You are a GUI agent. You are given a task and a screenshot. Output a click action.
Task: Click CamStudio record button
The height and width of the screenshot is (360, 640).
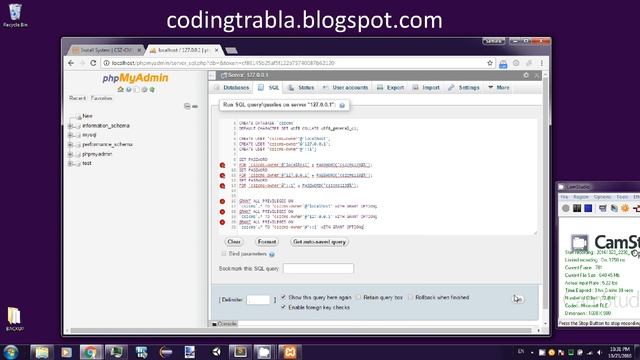pos(565,208)
